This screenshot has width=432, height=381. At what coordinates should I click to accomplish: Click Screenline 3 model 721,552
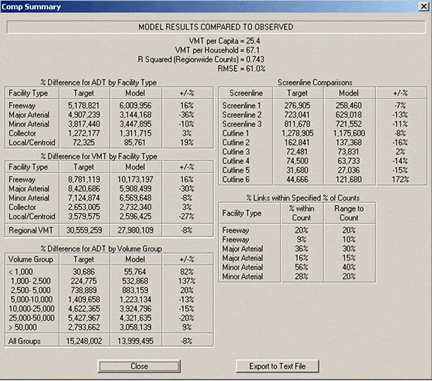[x=349, y=124]
